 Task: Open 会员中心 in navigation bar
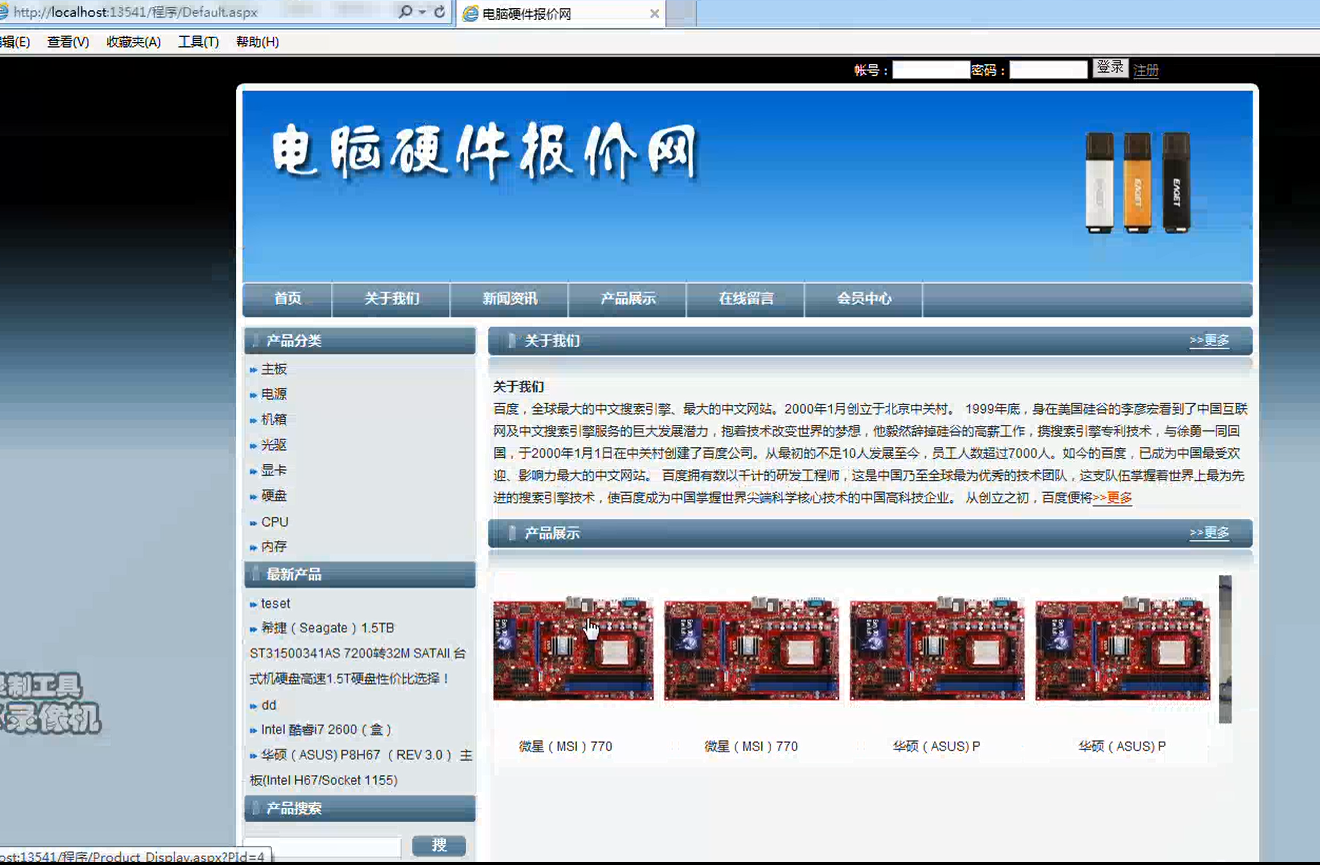click(864, 299)
